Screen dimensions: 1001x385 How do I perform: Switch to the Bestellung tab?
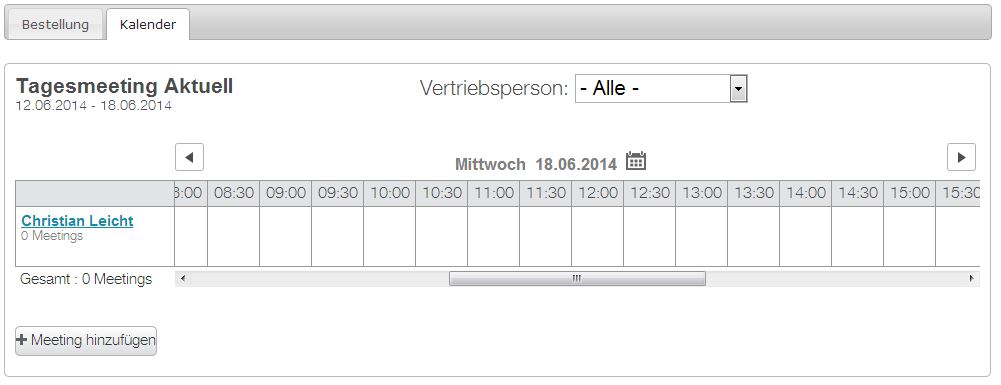click(55, 25)
